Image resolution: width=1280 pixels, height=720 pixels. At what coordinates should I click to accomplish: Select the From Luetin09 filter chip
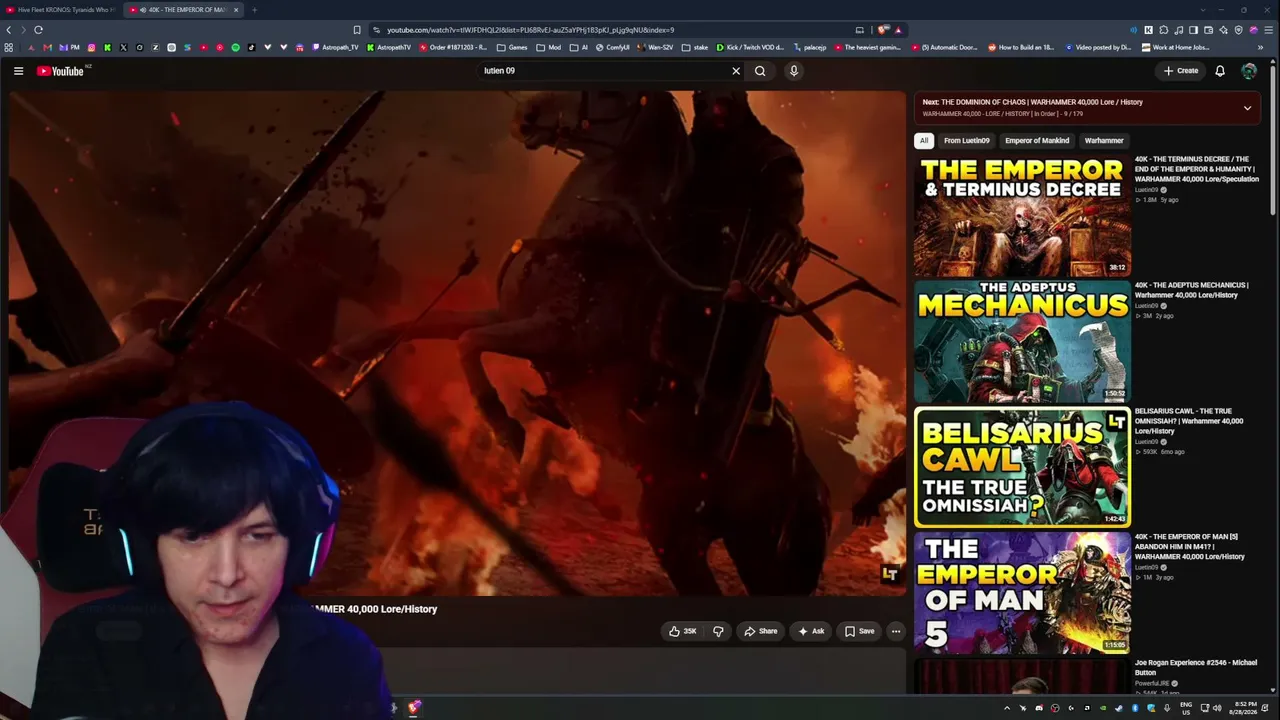(x=967, y=141)
